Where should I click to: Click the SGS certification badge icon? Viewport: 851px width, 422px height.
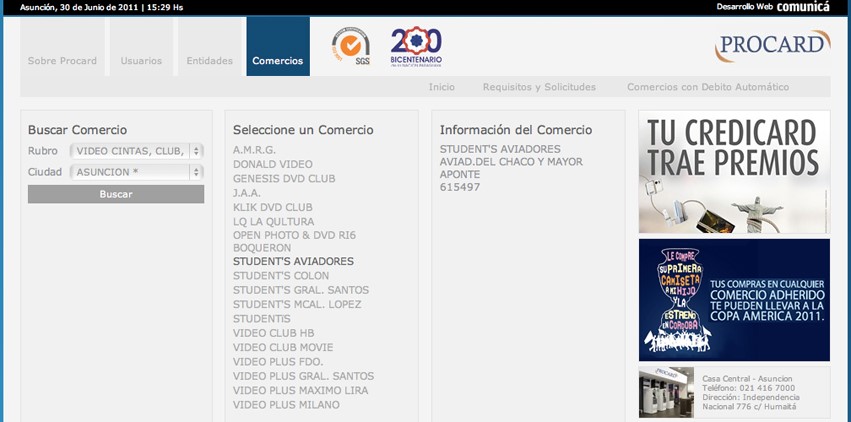(351, 46)
